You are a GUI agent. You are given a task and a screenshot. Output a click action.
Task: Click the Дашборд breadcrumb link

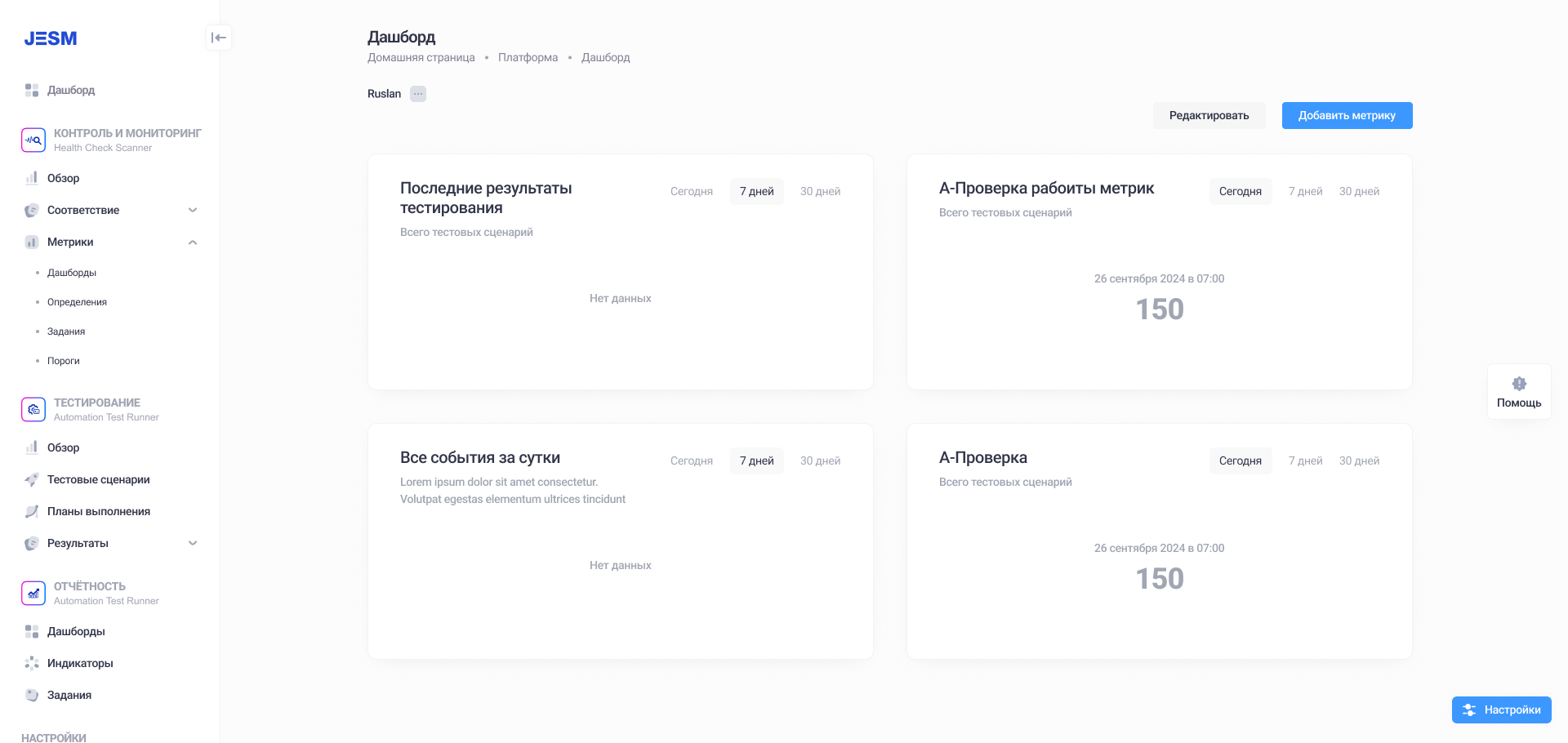pos(605,57)
